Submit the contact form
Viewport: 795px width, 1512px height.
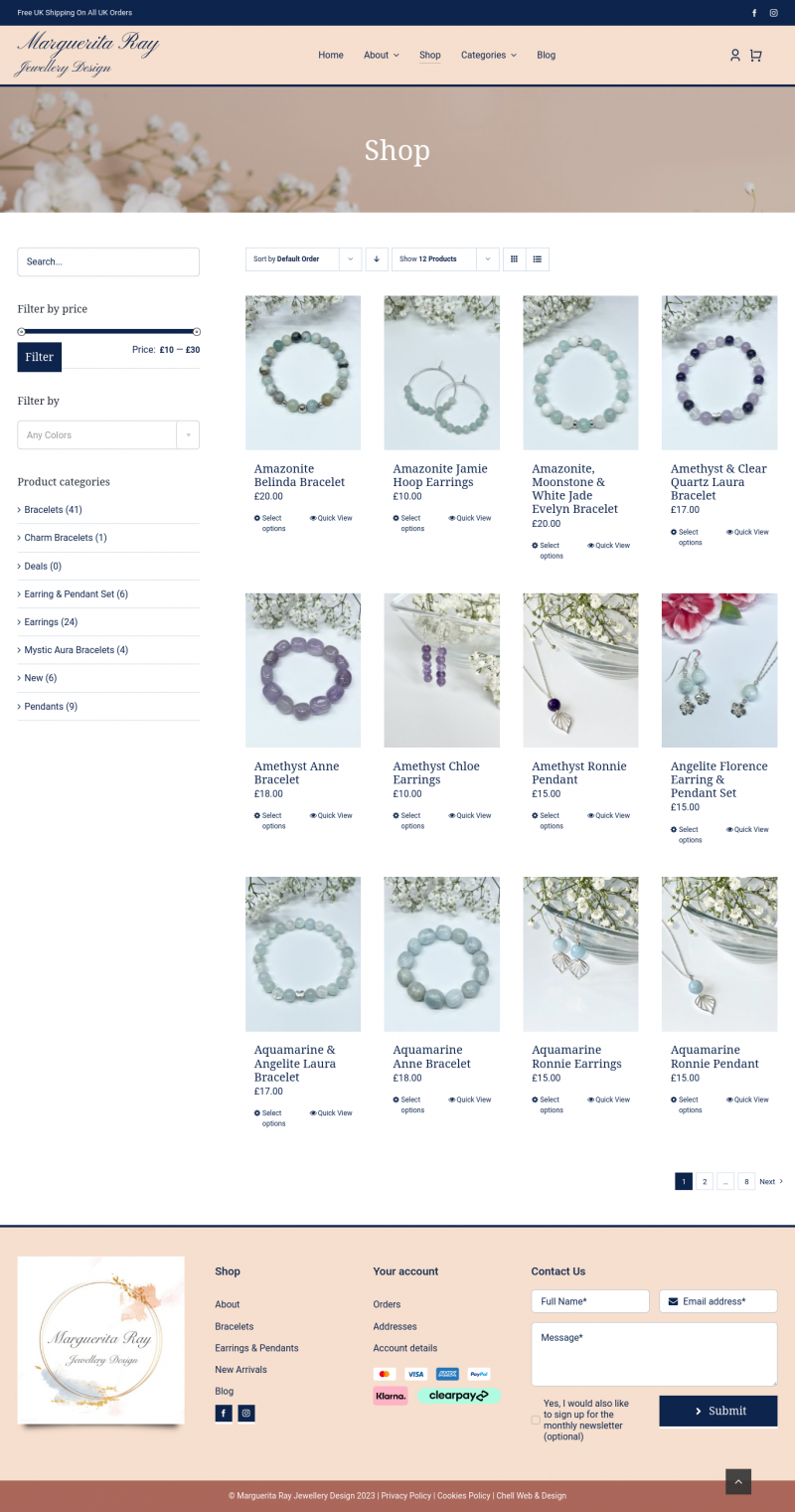point(718,1411)
